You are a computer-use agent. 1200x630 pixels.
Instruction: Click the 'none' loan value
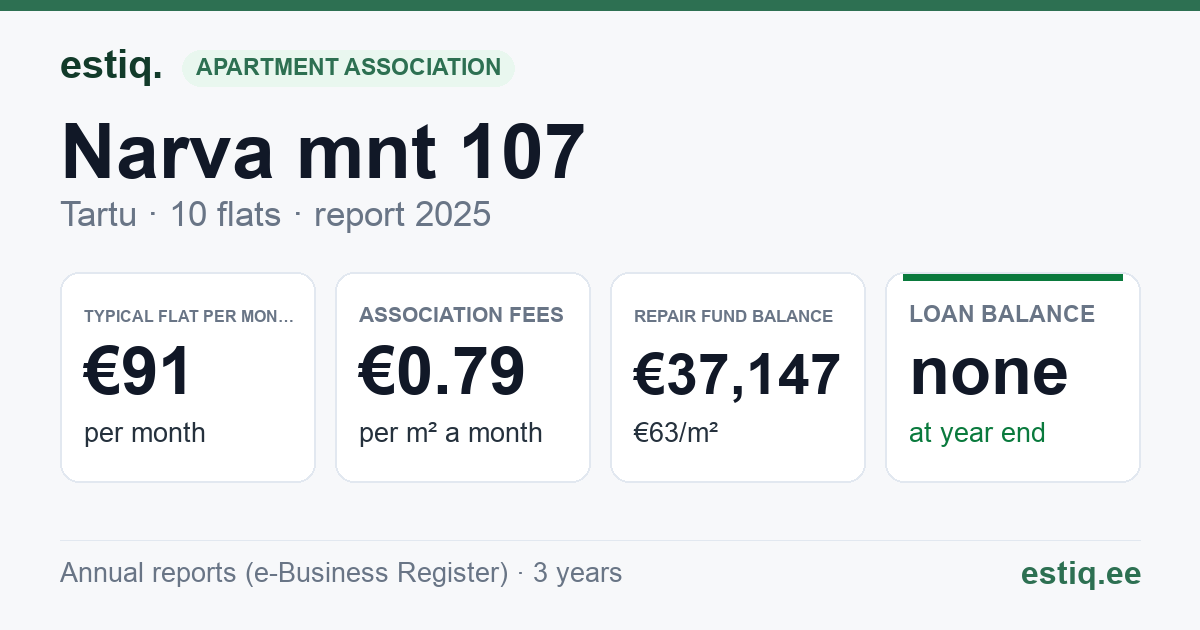pos(989,371)
